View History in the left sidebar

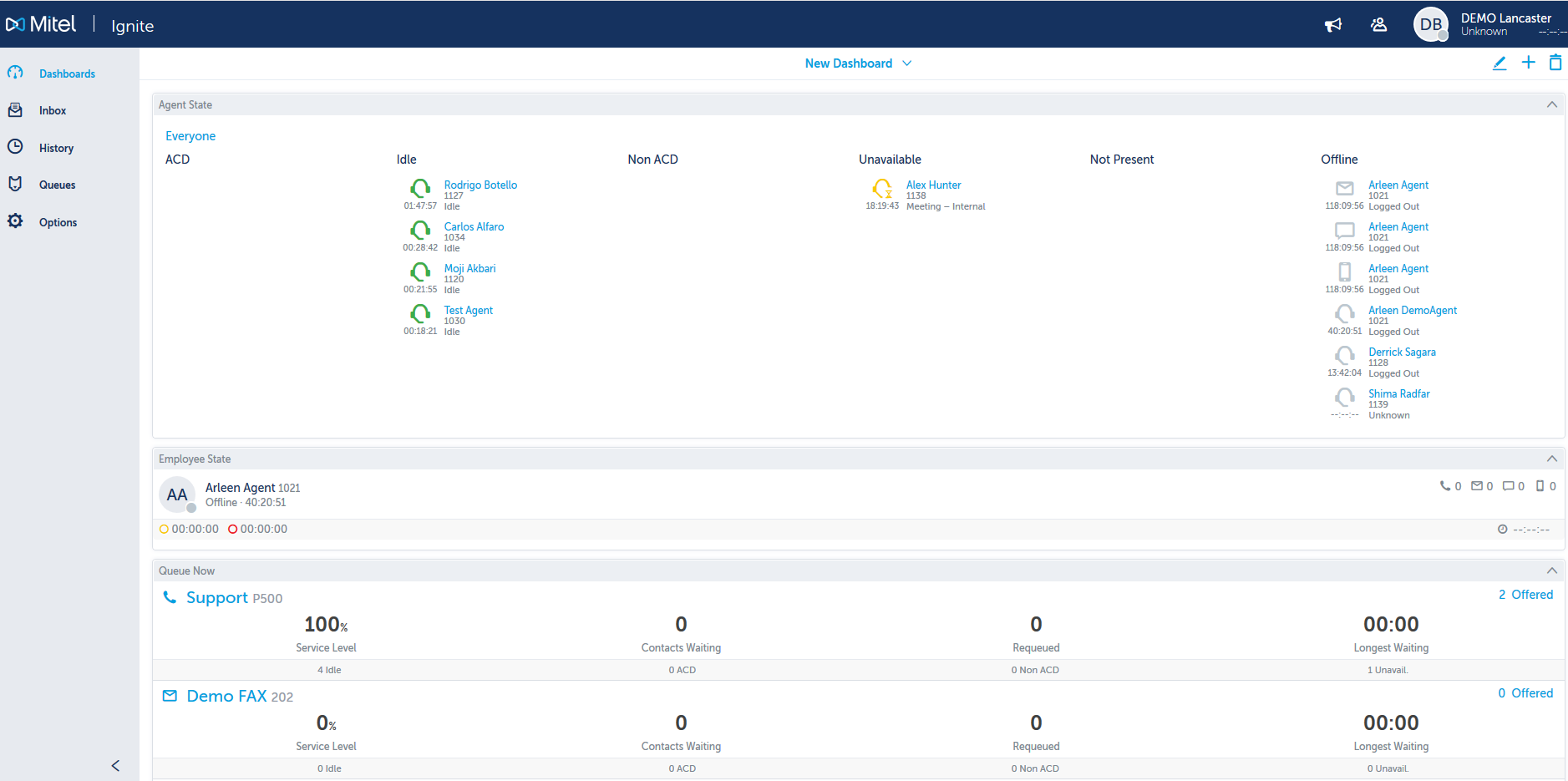(56, 147)
